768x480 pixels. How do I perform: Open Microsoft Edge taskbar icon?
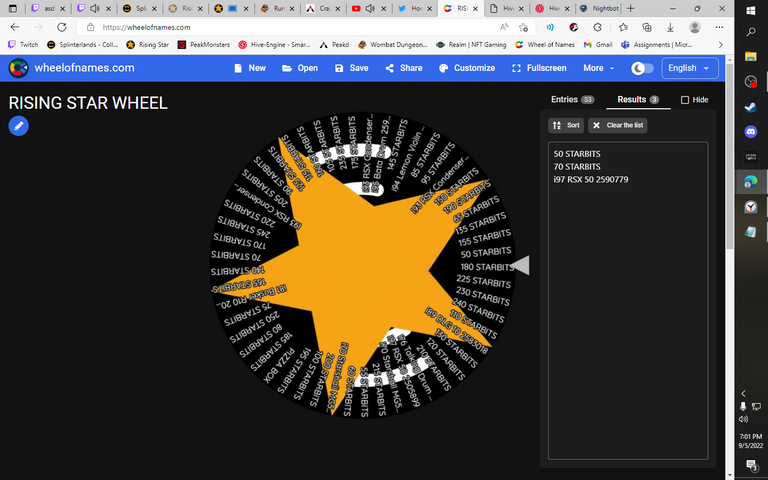pyautogui.click(x=751, y=182)
